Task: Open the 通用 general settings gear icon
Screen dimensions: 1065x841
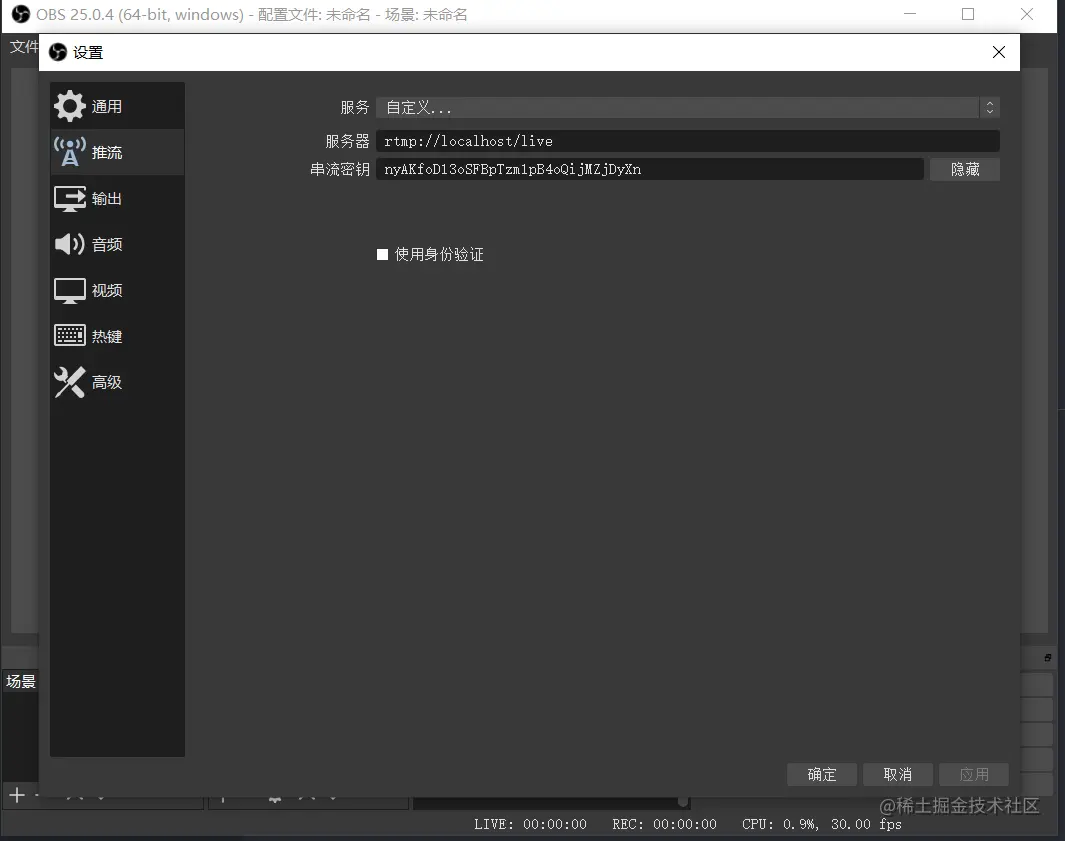Action: point(69,107)
